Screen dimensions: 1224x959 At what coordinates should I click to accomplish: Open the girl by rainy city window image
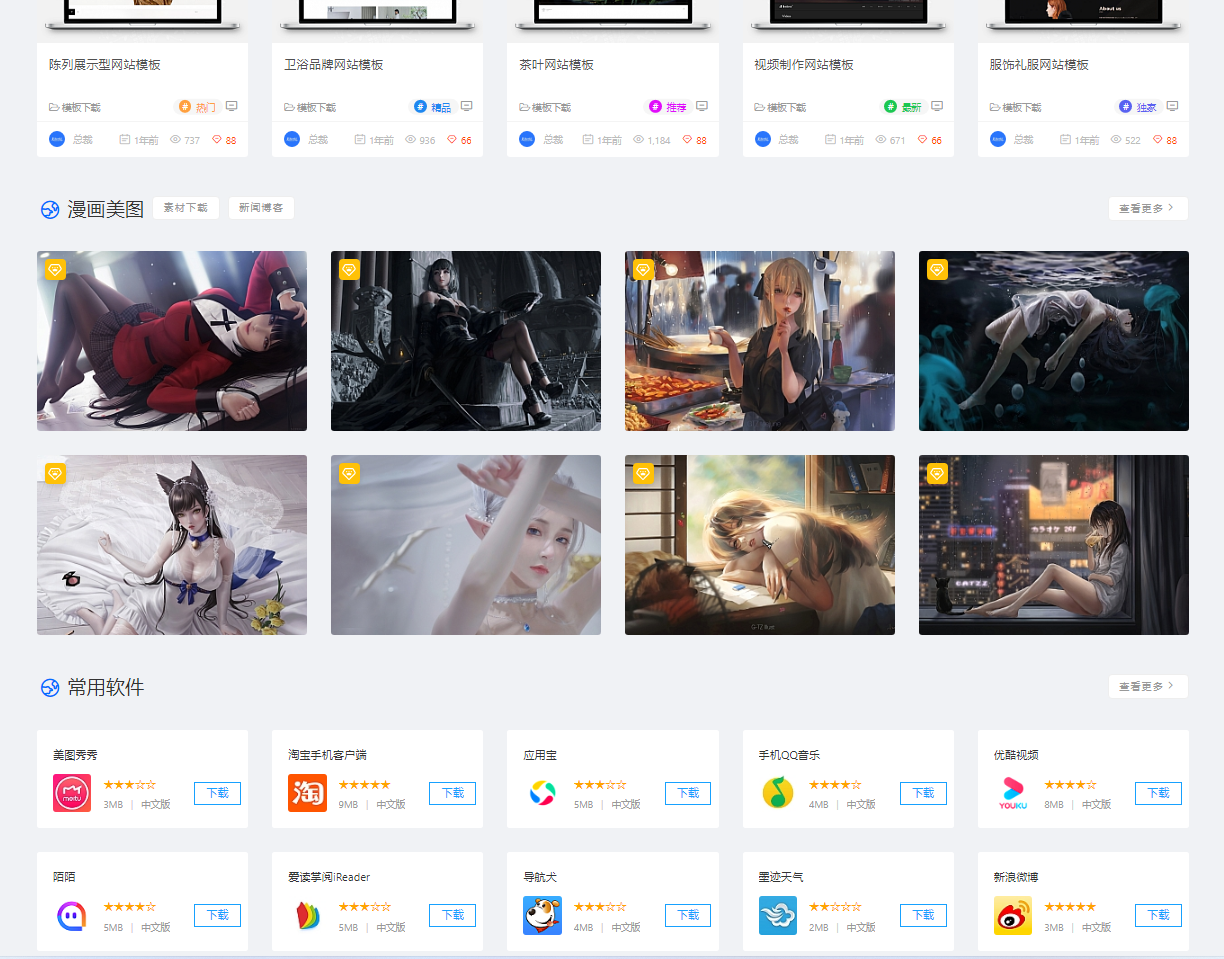tap(1054, 545)
